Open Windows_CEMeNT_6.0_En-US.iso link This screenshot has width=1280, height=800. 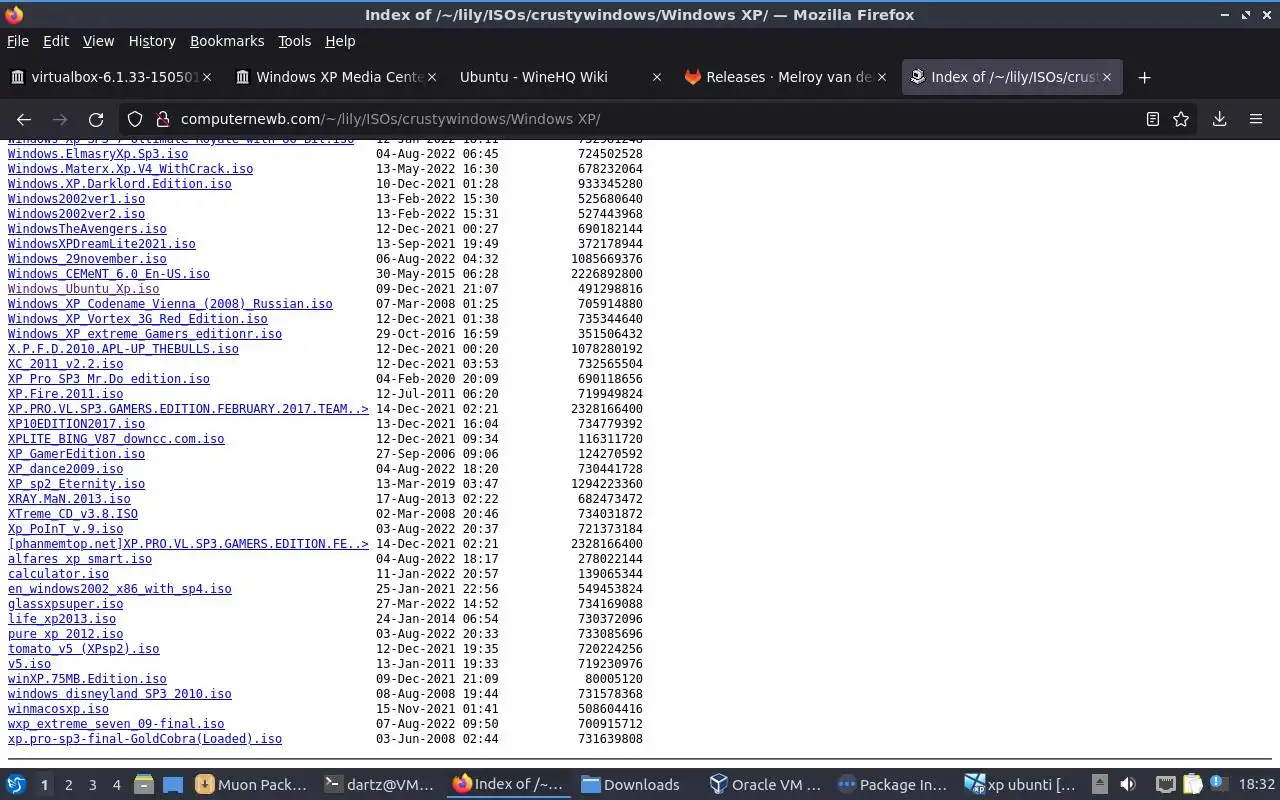pyautogui.click(x=108, y=274)
